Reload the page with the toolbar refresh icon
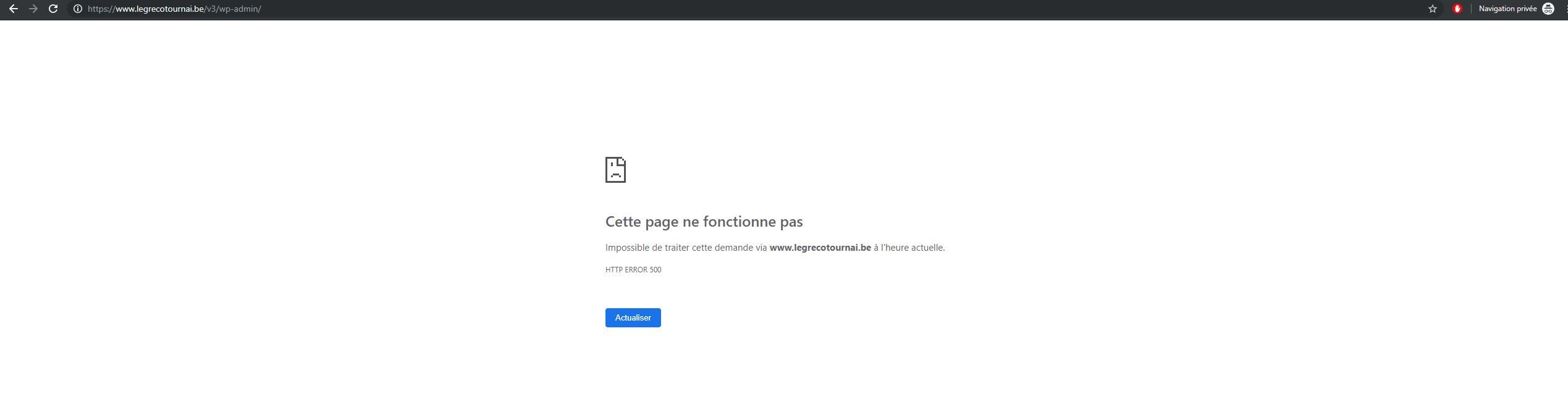This screenshot has width=1568, height=407. (x=53, y=9)
